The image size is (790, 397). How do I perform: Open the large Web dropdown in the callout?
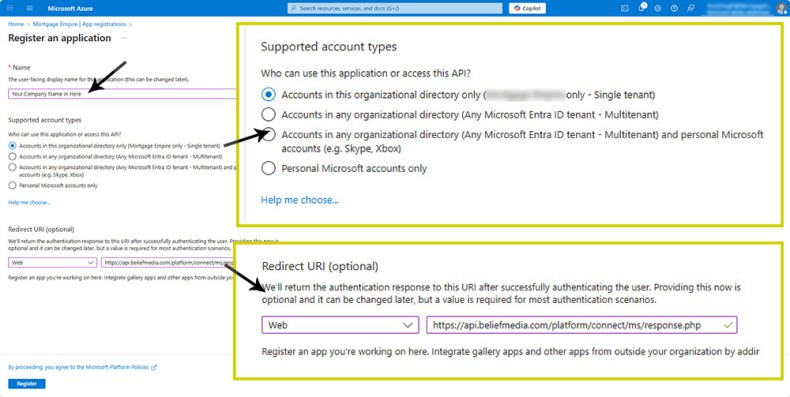coord(340,325)
